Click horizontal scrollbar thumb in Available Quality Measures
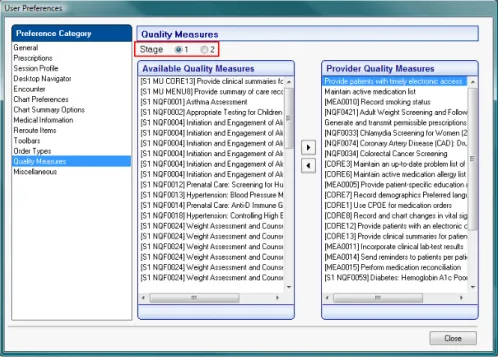This screenshot has width=501, height=361. tap(194, 298)
